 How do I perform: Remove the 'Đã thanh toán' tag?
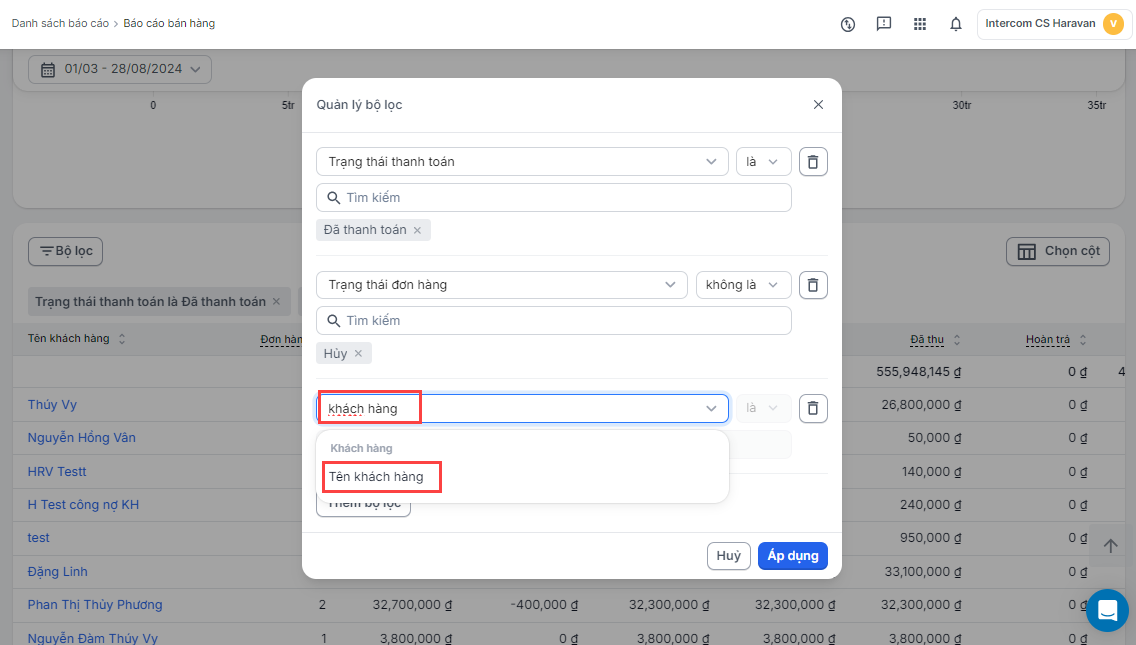[x=418, y=231]
